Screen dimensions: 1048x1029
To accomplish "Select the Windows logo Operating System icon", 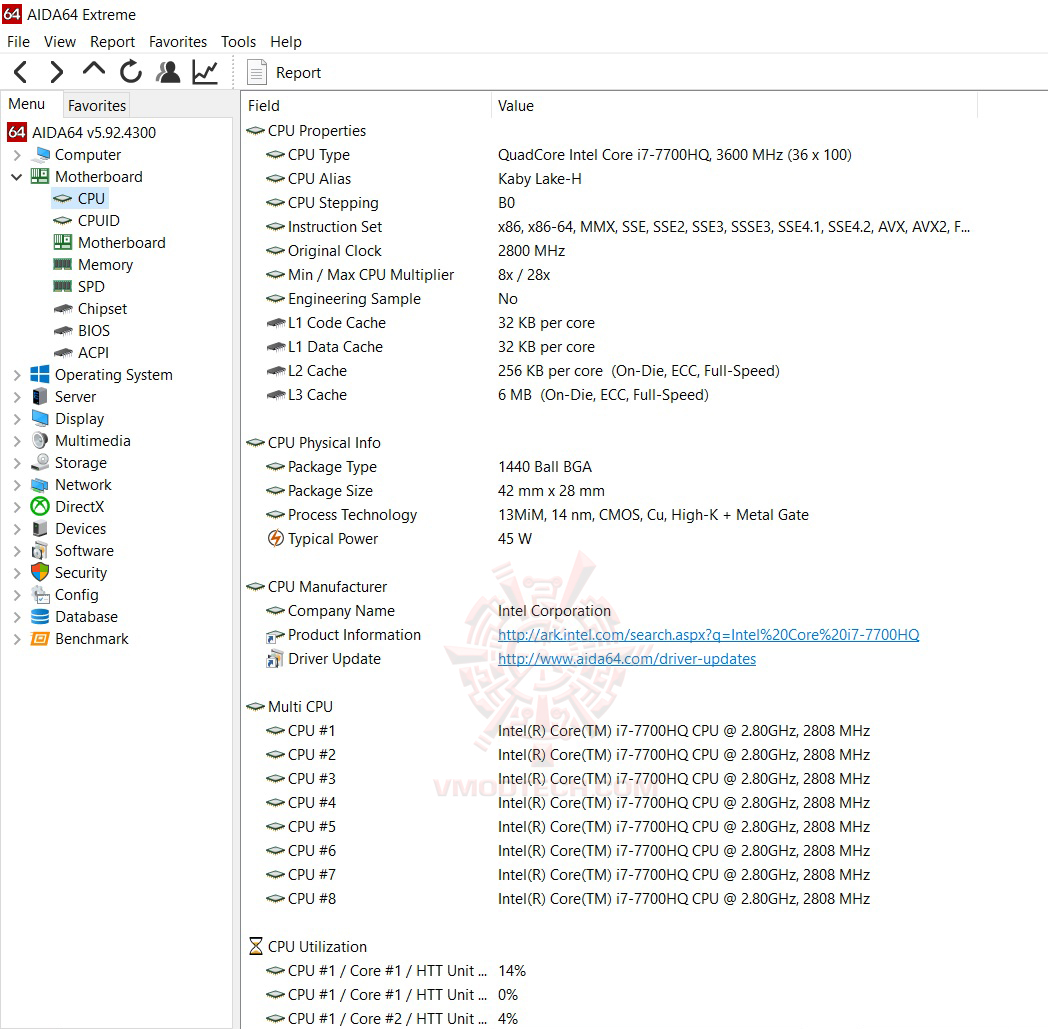I will click(40, 374).
